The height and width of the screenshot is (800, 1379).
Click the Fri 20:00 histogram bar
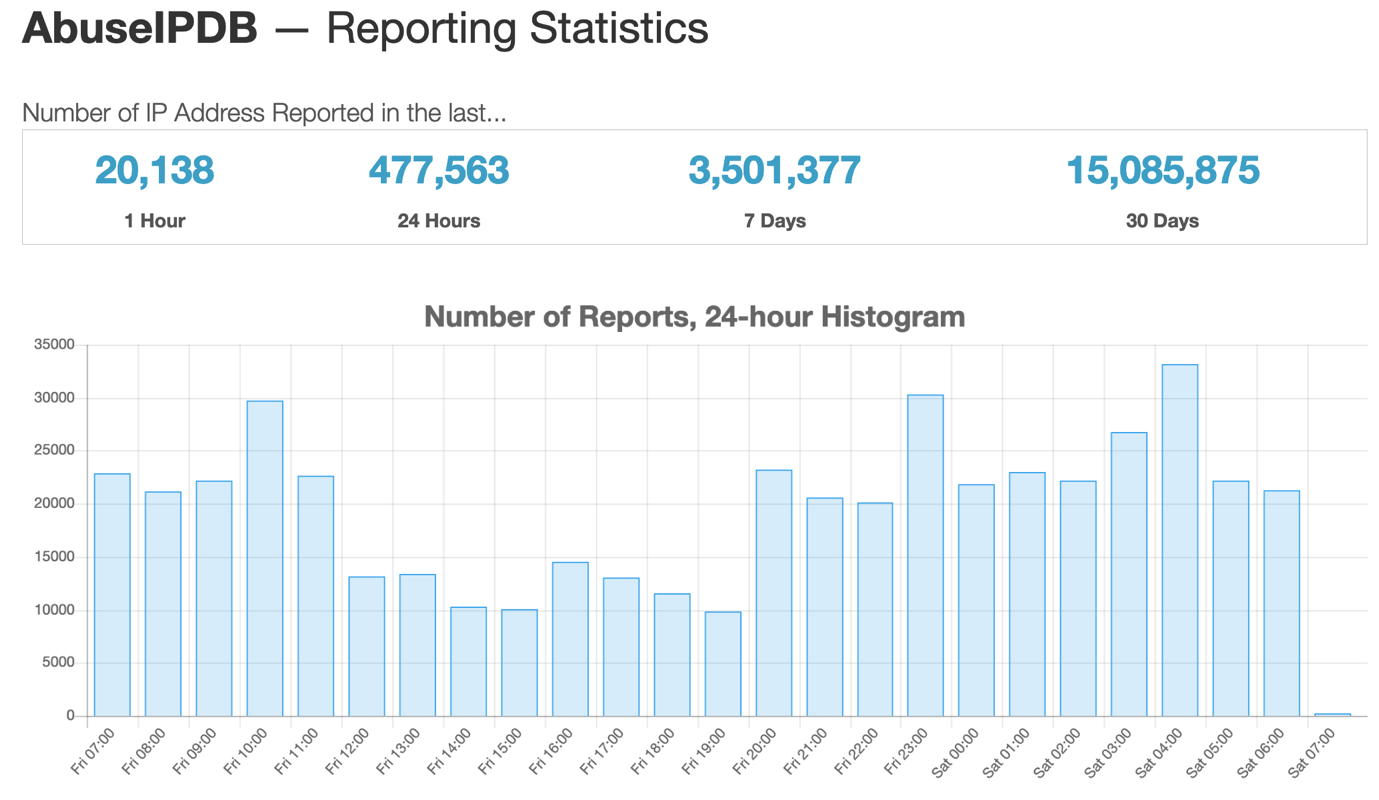pos(774,593)
